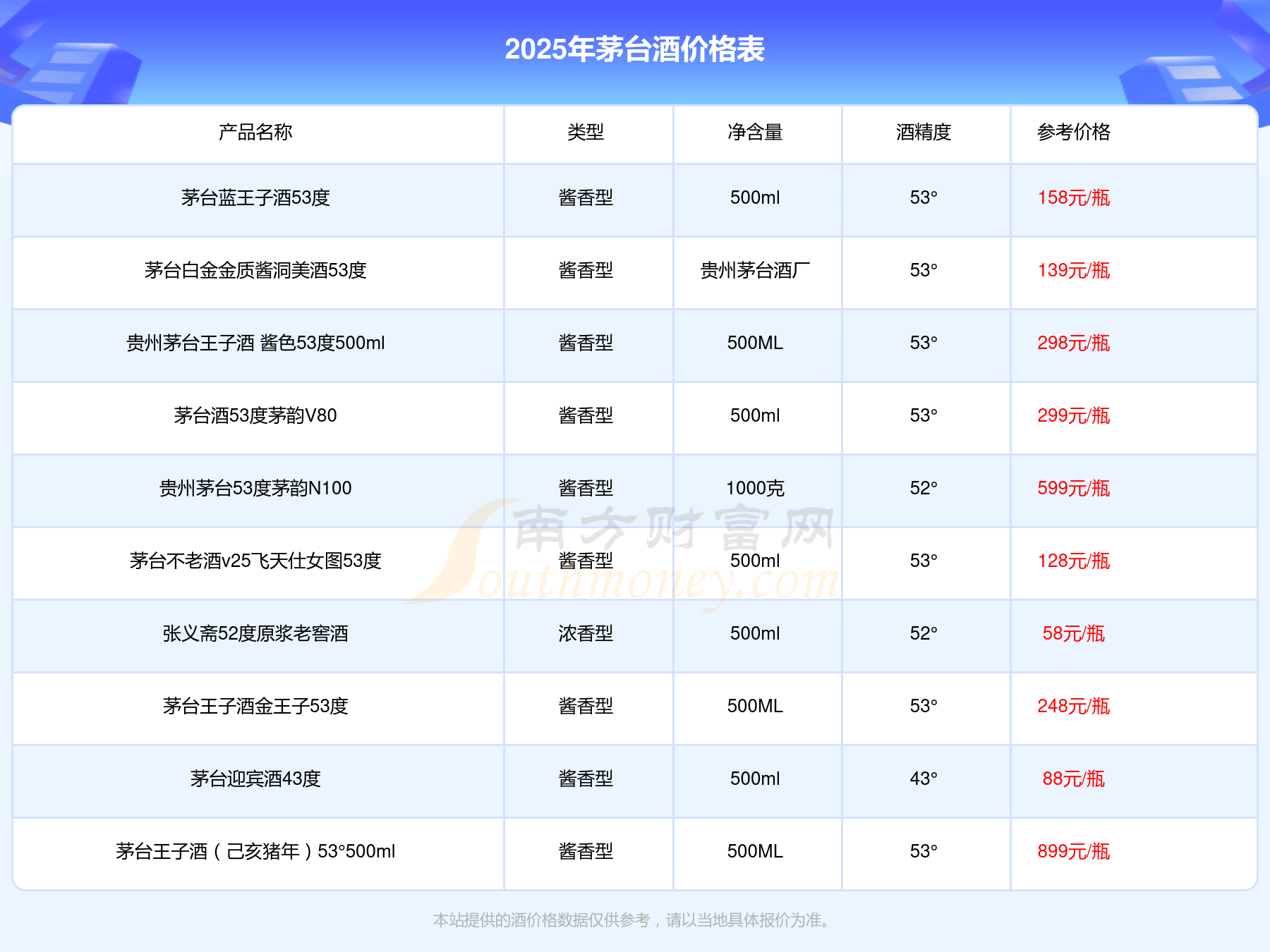The image size is (1270, 952).
Task: Select 贵州茅台王子酒 酱色53度500ml
Action: click(255, 343)
